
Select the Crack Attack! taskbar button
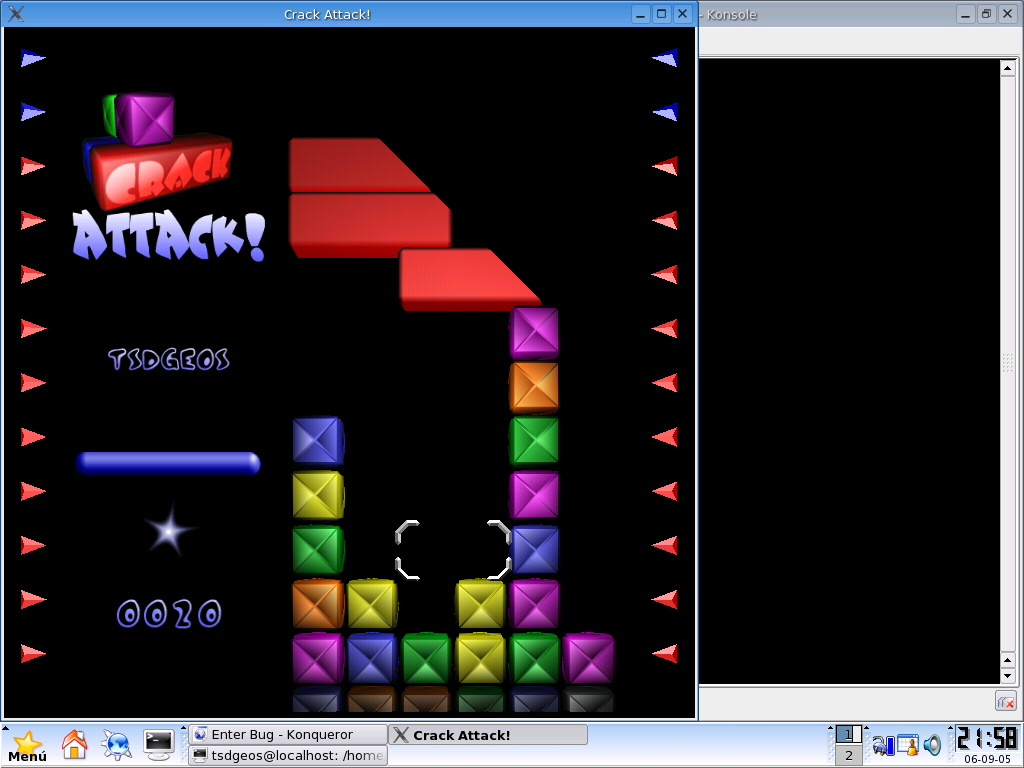487,734
